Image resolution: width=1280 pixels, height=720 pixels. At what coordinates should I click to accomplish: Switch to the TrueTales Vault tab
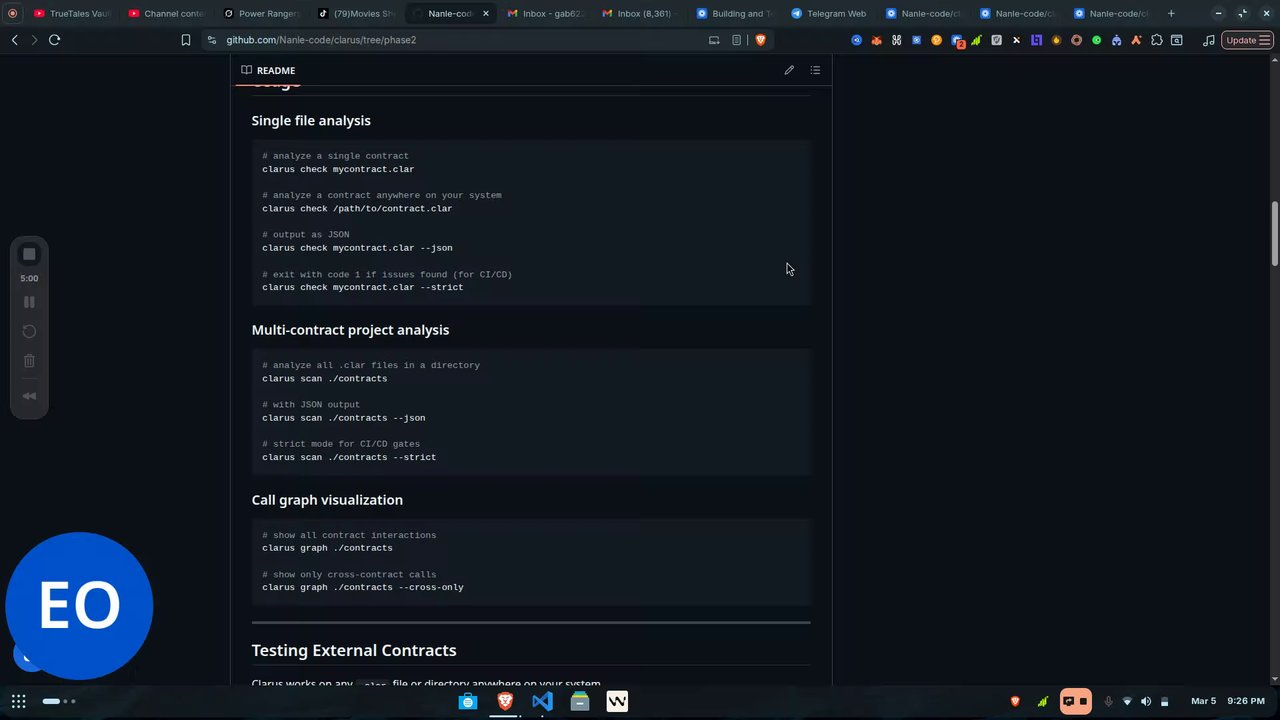[x=71, y=13]
